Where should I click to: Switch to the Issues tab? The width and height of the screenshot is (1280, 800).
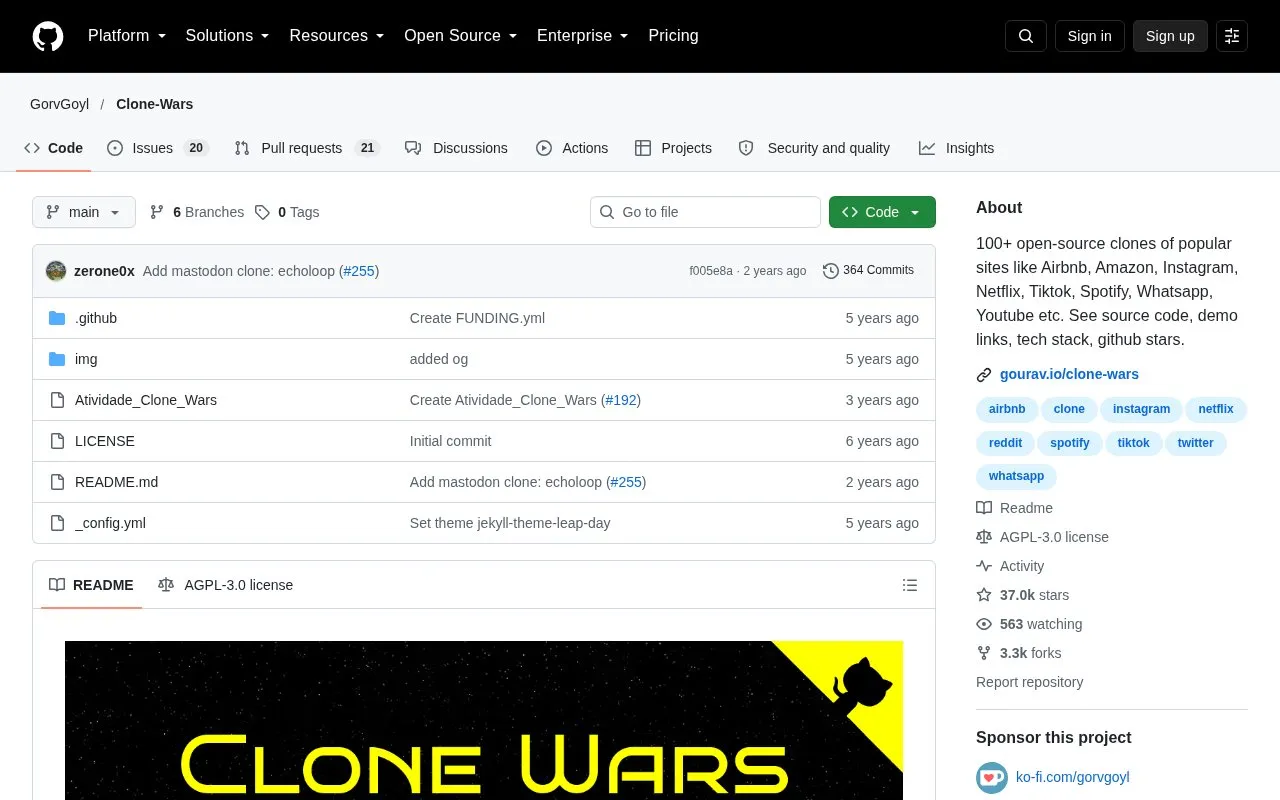[157, 148]
